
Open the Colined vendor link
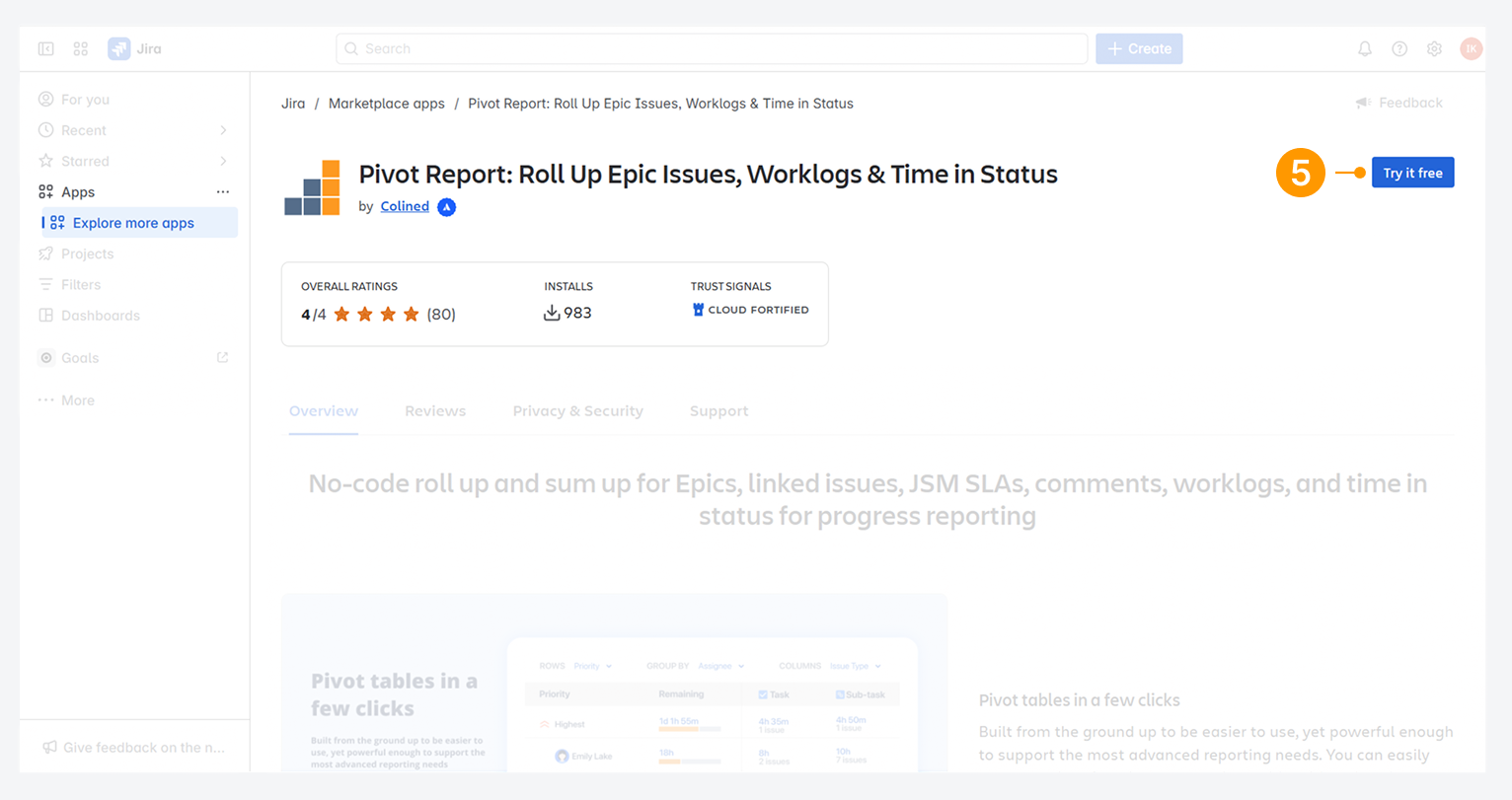tap(405, 206)
